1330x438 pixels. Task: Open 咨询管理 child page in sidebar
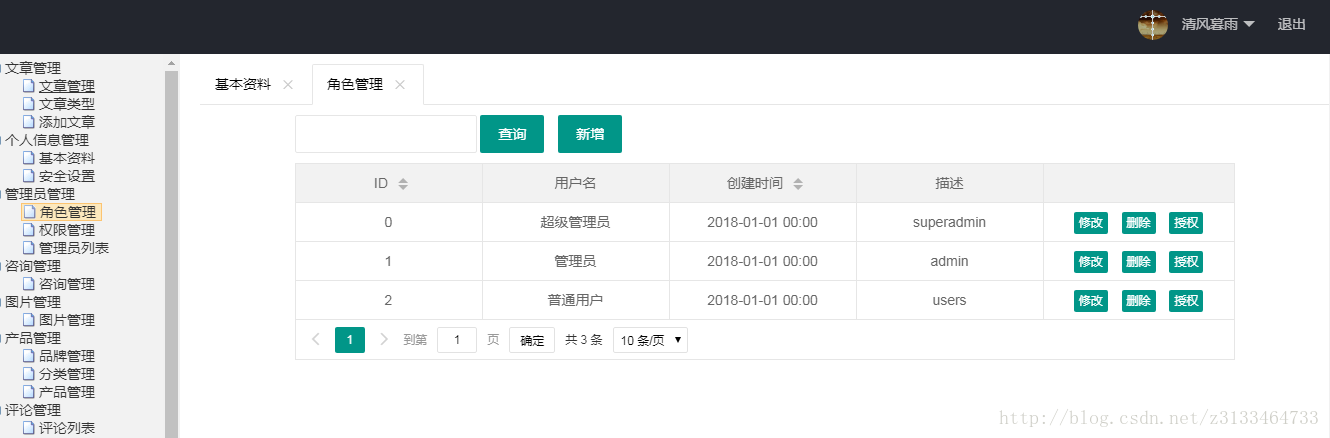tap(67, 284)
